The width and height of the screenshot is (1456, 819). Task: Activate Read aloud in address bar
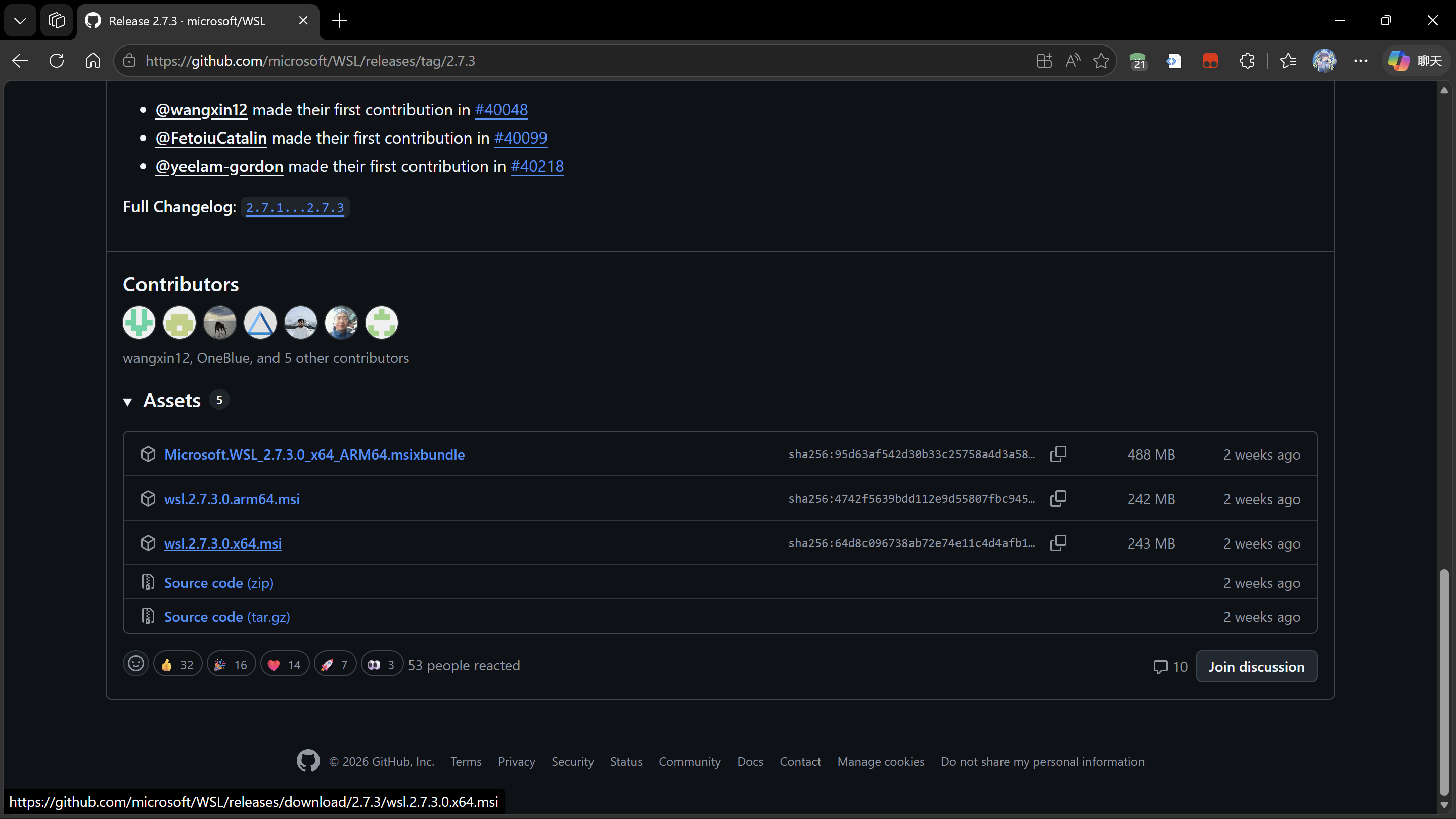tap(1072, 61)
